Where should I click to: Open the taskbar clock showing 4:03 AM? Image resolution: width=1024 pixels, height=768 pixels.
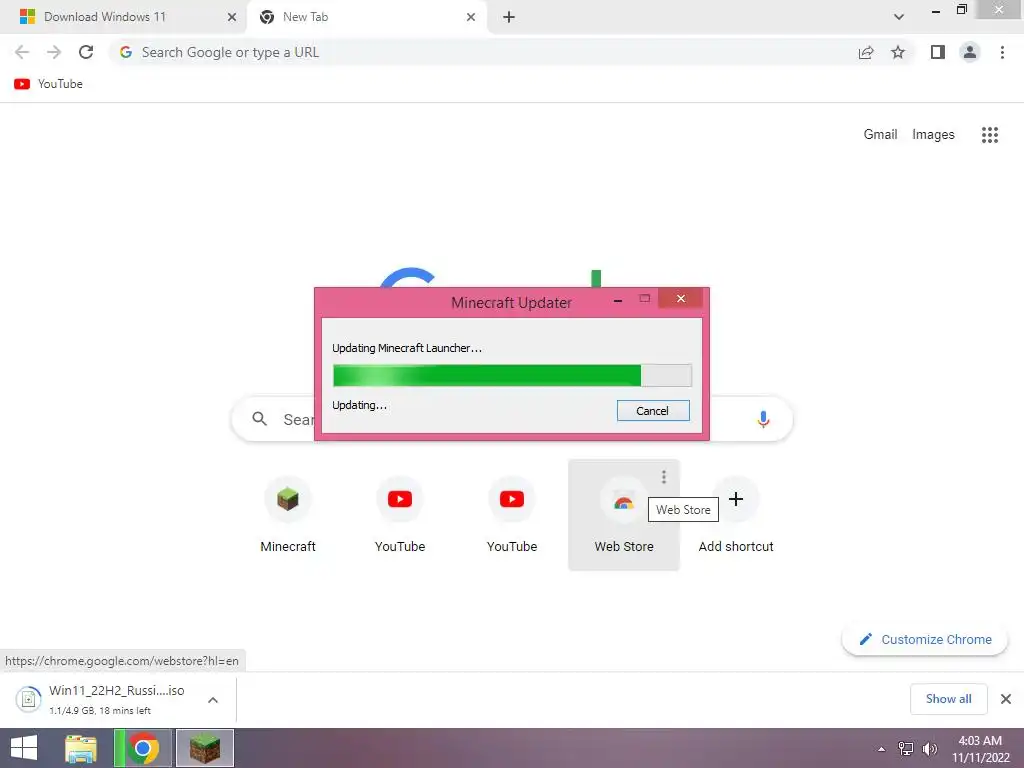[980, 749]
